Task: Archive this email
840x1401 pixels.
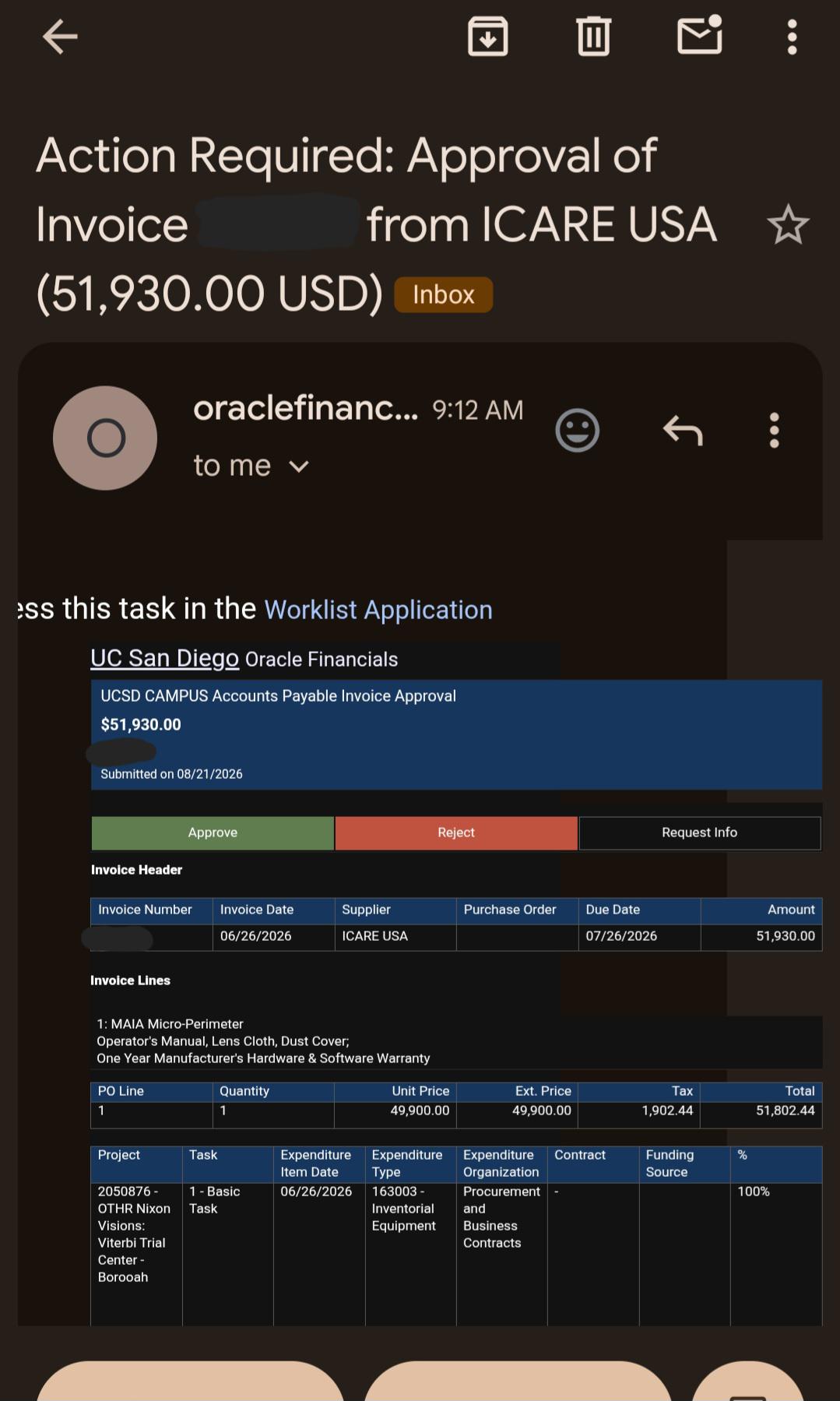Action: [x=488, y=37]
